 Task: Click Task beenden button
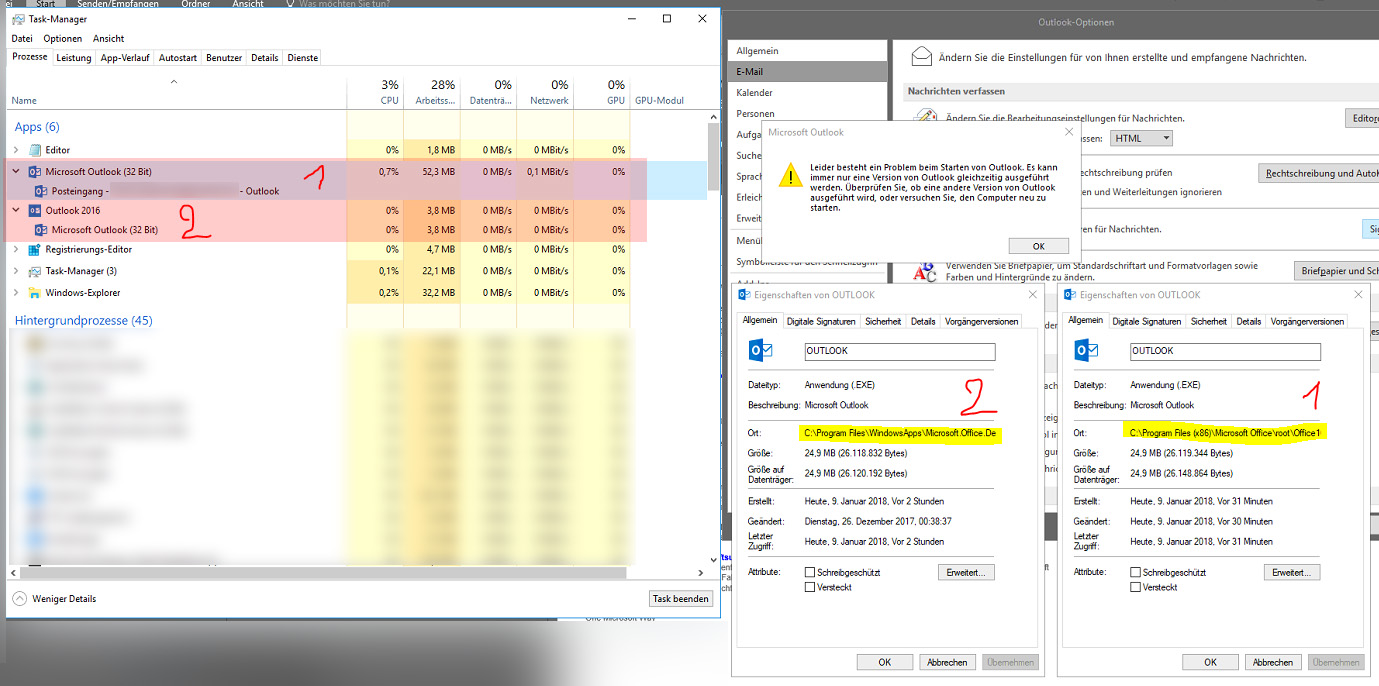coord(681,599)
